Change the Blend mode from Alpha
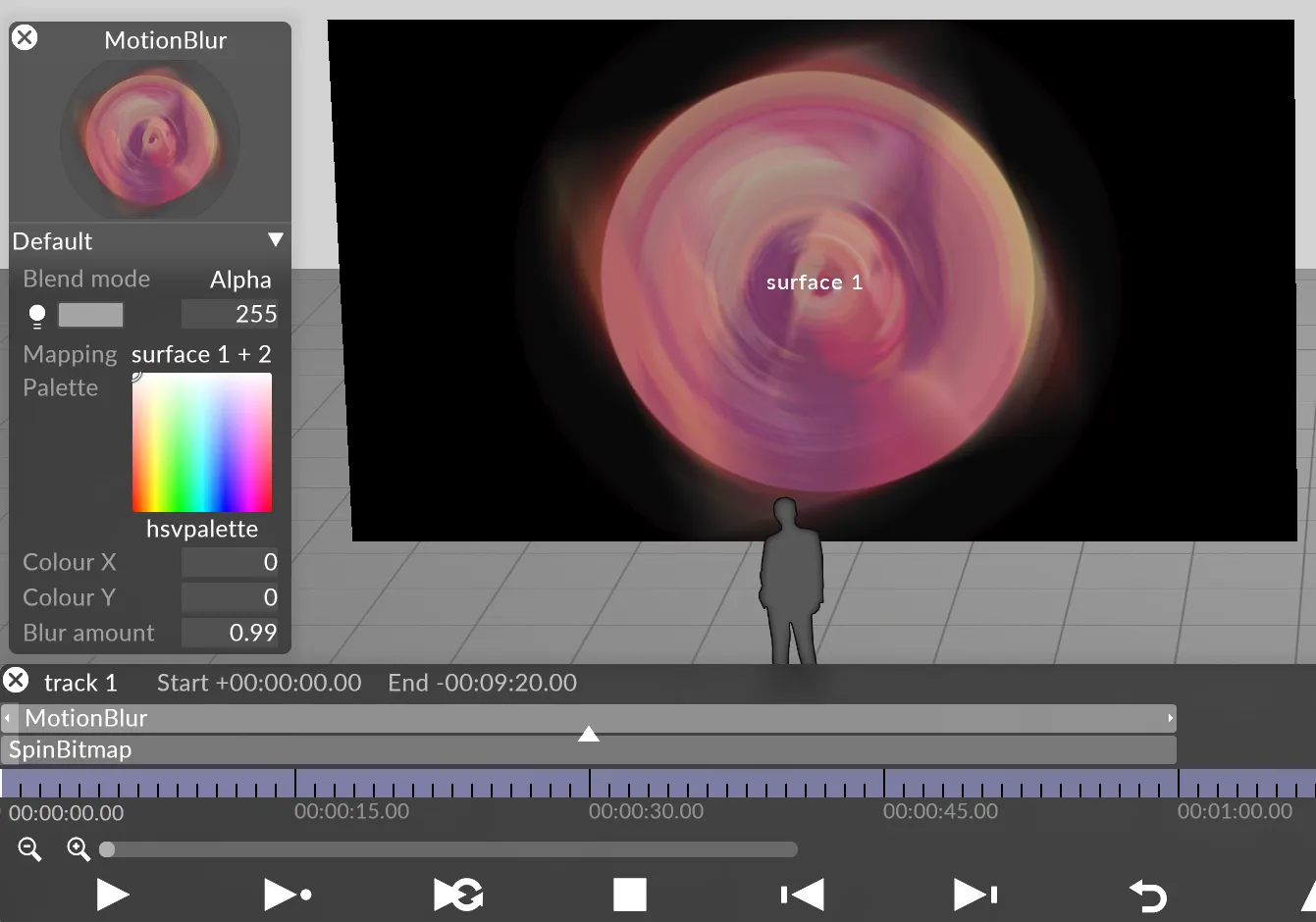 pyautogui.click(x=240, y=279)
